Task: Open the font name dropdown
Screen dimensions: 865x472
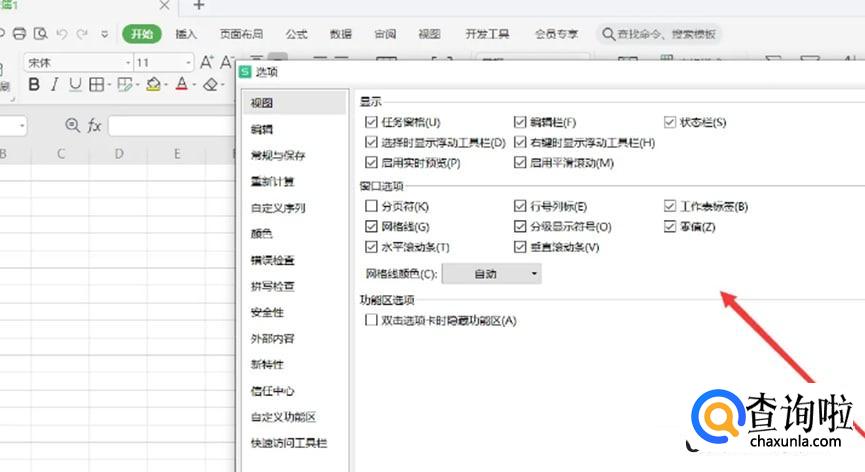Action: [128, 63]
